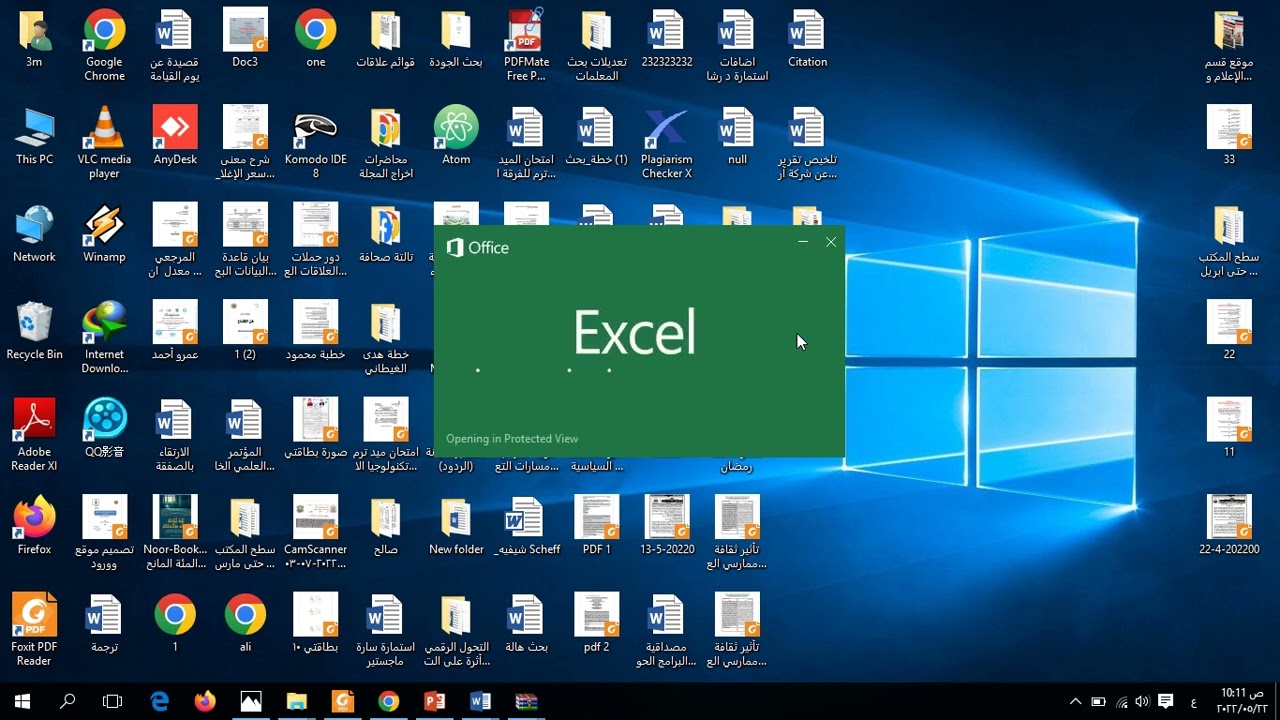Open the Windows Start menu
The width and height of the screenshot is (1280, 720).
click(x=22, y=701)
